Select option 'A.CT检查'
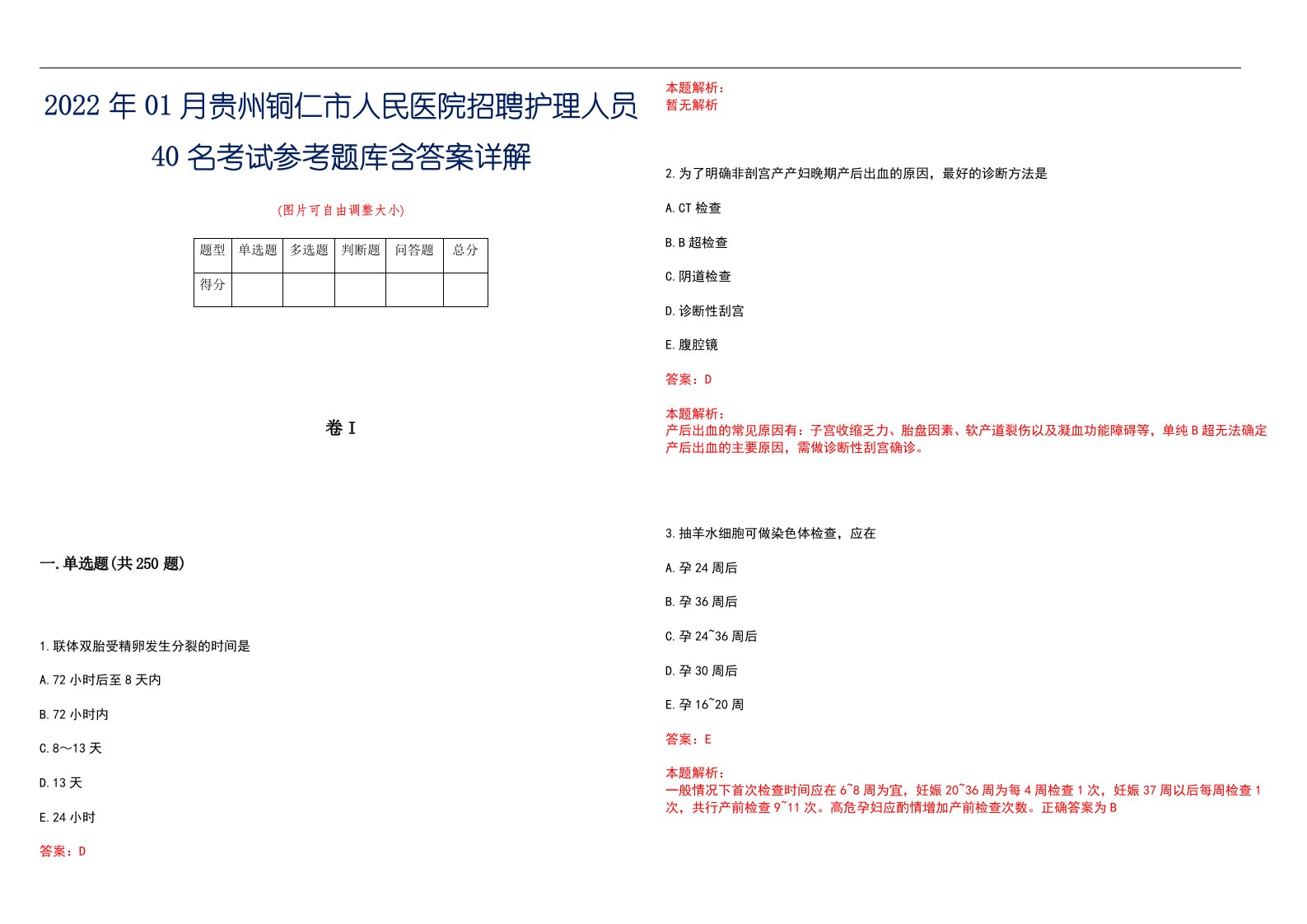The height and width of the screenshot is (924, 1307). 693,208
